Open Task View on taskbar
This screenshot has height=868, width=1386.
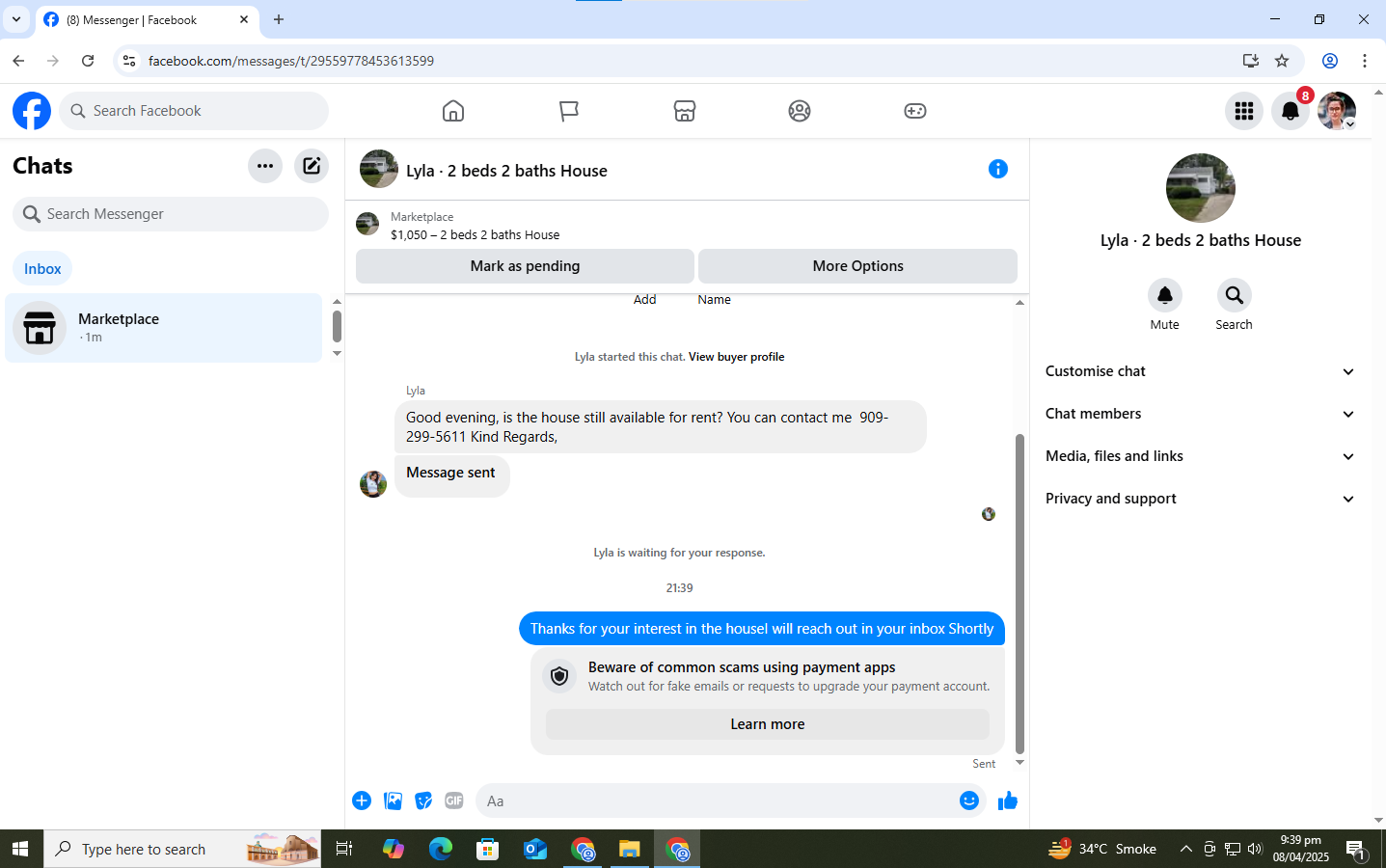pyautogui.click(x=344, y=849)
